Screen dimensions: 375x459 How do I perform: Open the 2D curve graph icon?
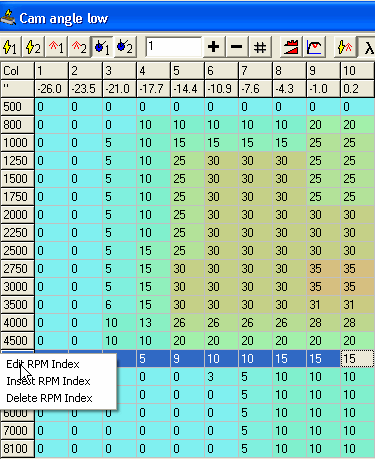314,47
